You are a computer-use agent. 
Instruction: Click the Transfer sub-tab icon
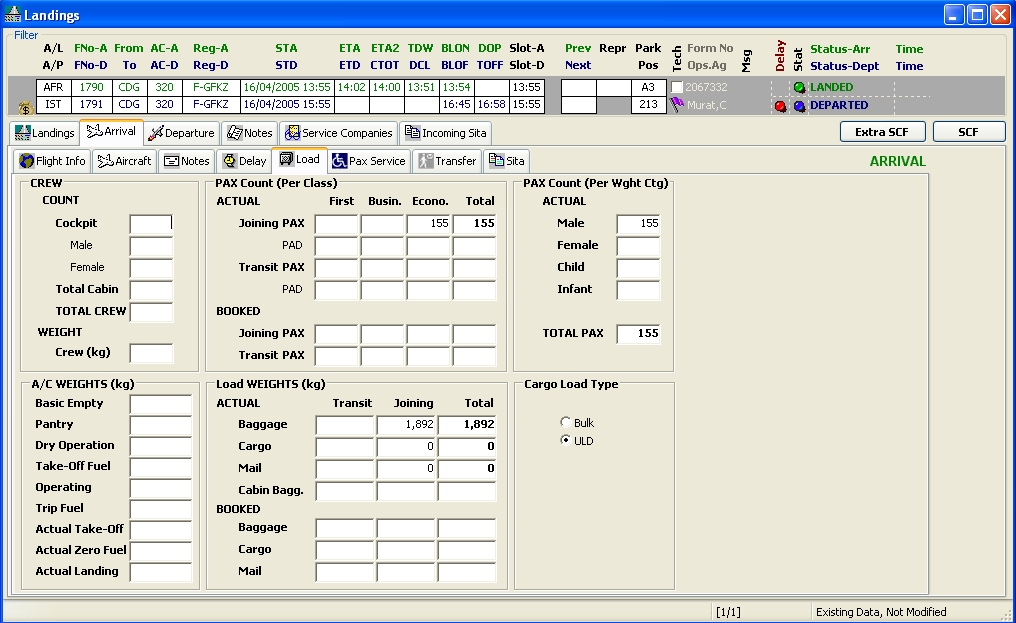427,161
